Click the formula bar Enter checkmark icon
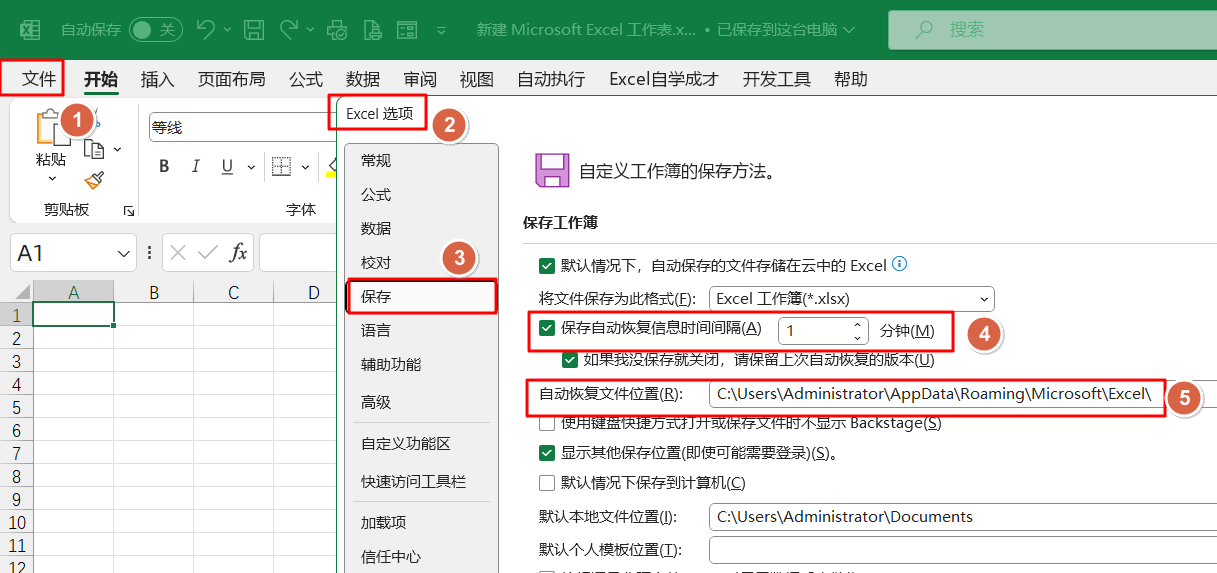The width and height of the screenshot is (1217, 573). tap(209, 253)
